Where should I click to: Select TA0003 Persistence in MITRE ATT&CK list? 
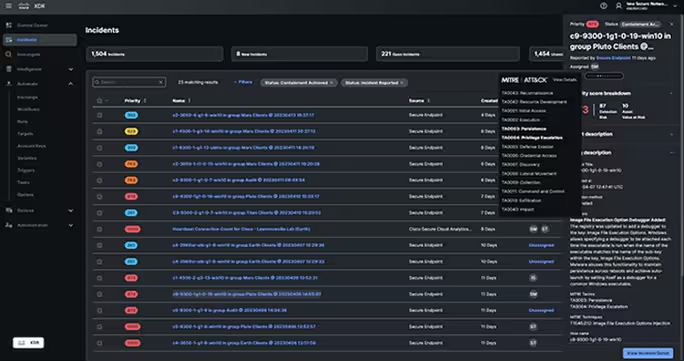(523, 129)
